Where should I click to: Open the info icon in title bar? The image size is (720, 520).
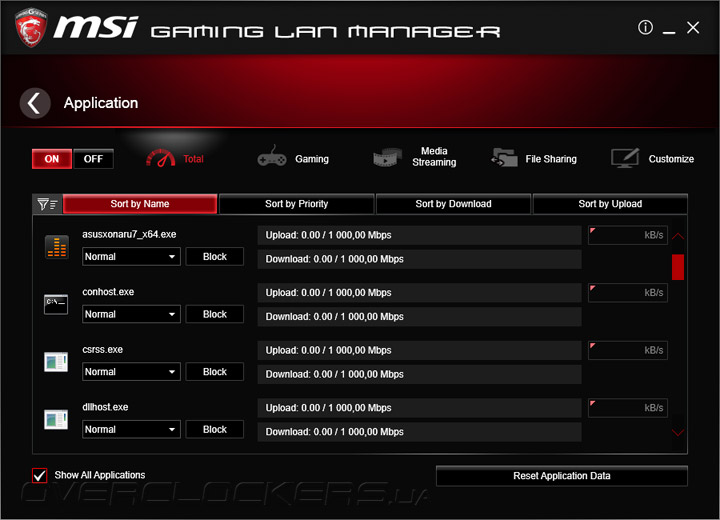(x=645, y=28)
